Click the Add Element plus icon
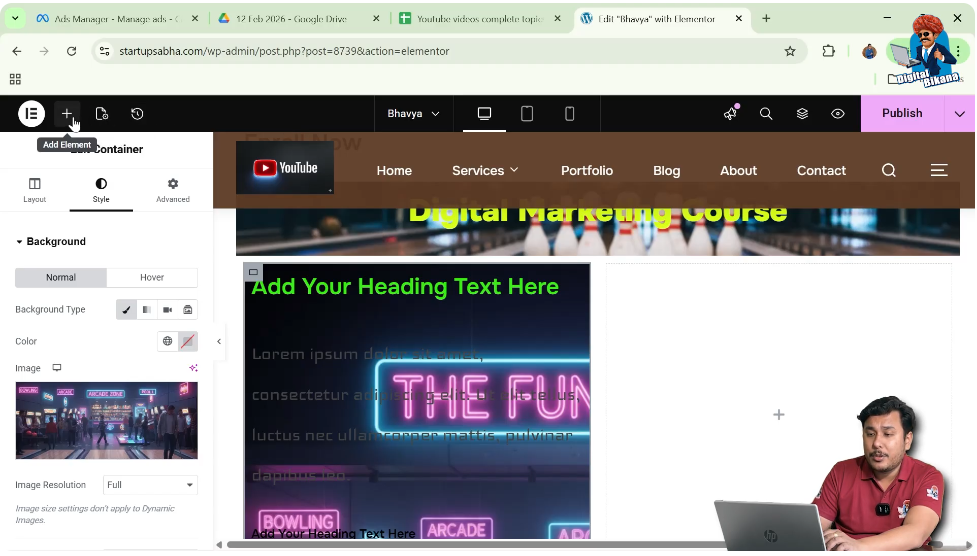The height and width of the screenshot is (556, 977). 67,113
